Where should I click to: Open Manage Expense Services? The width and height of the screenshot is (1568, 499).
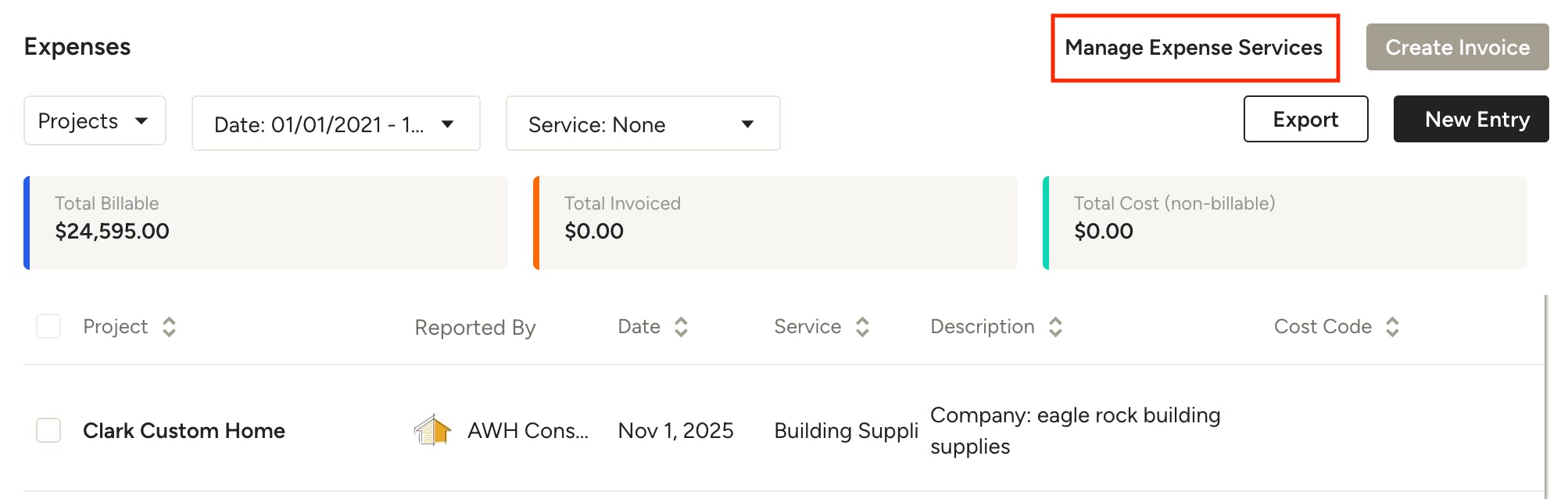(1194, 48)
